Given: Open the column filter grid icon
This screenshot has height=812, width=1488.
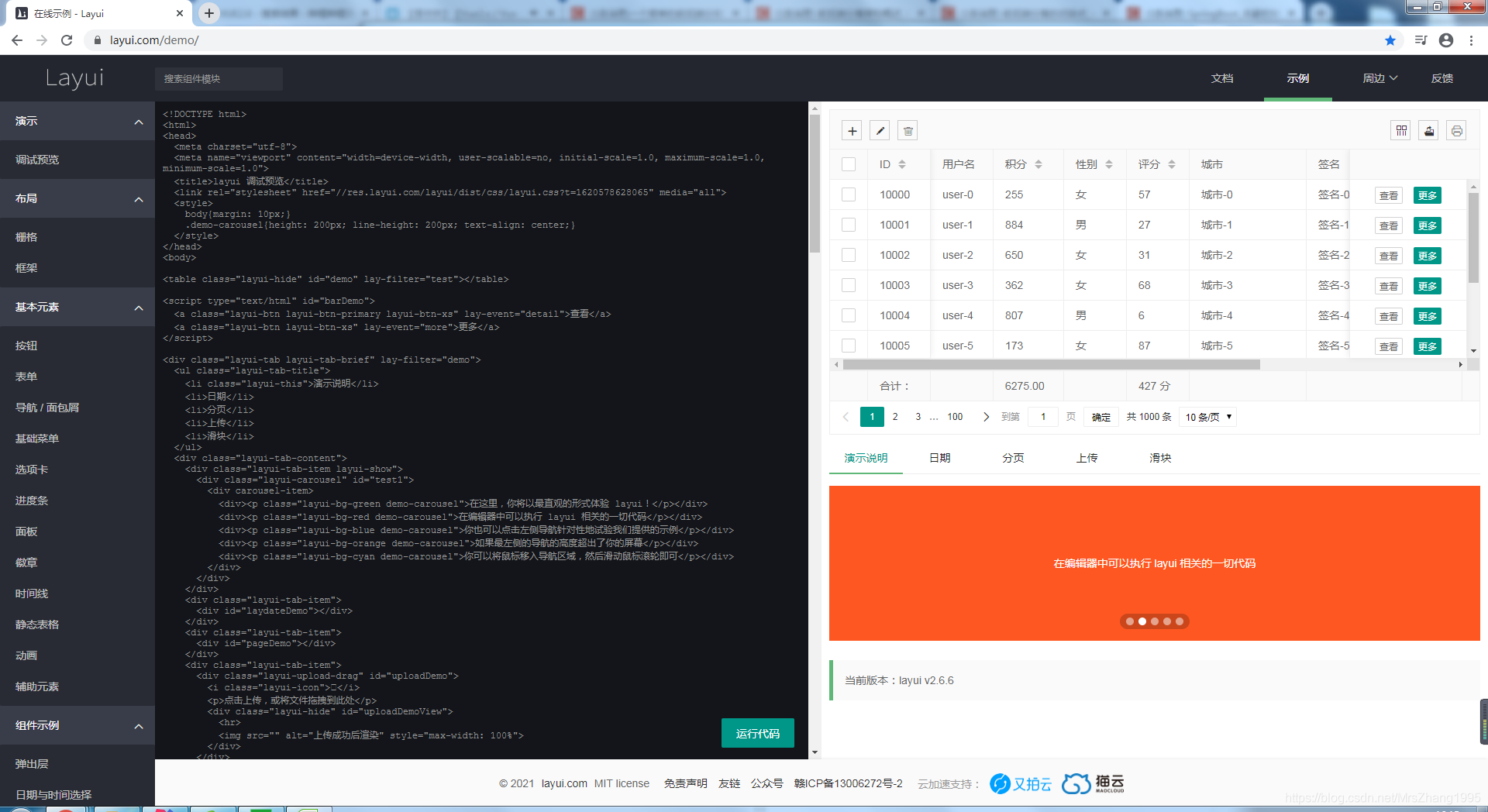Looking at the screenshot, I should tap(1401, 131).
